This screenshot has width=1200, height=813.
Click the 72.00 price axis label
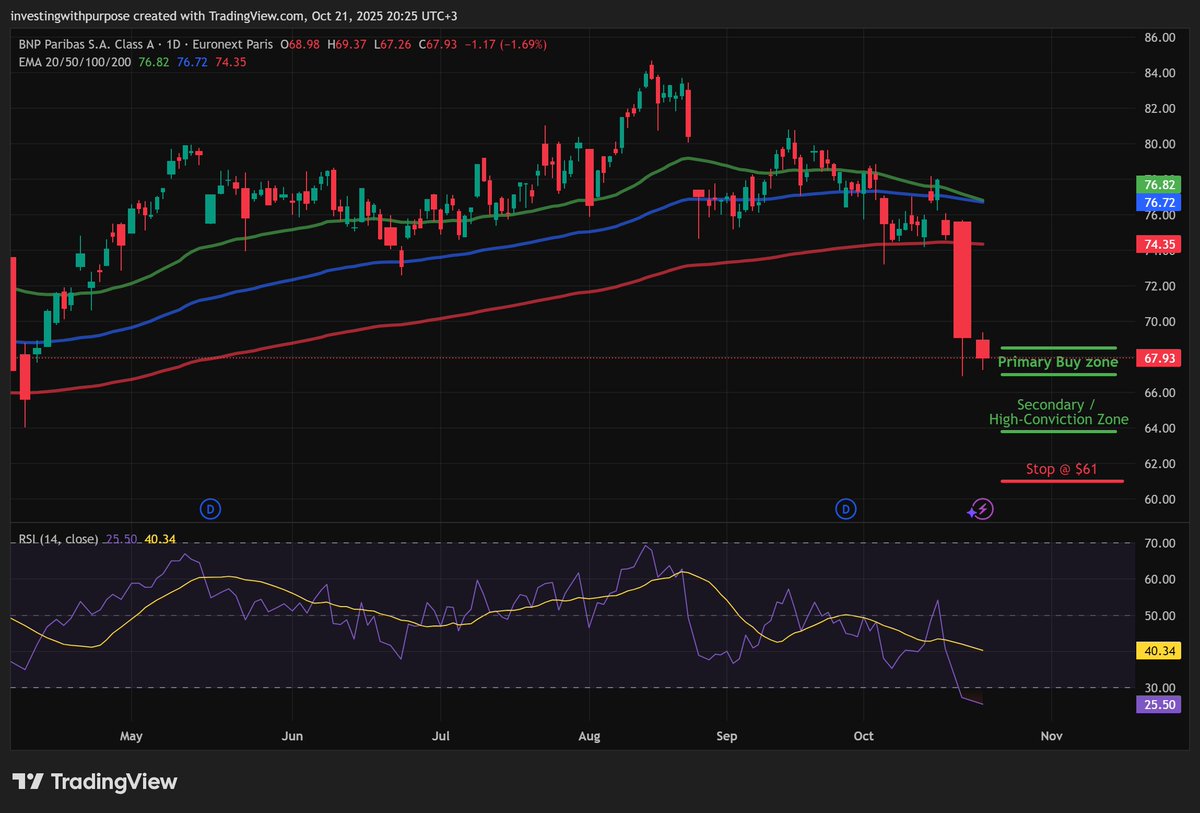point(1158,286)
